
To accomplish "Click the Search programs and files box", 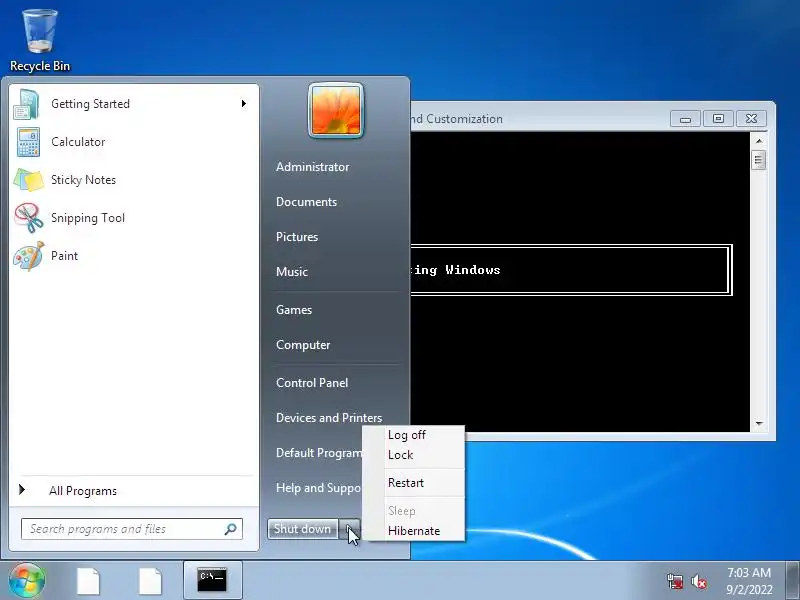I will pos(132,529).
